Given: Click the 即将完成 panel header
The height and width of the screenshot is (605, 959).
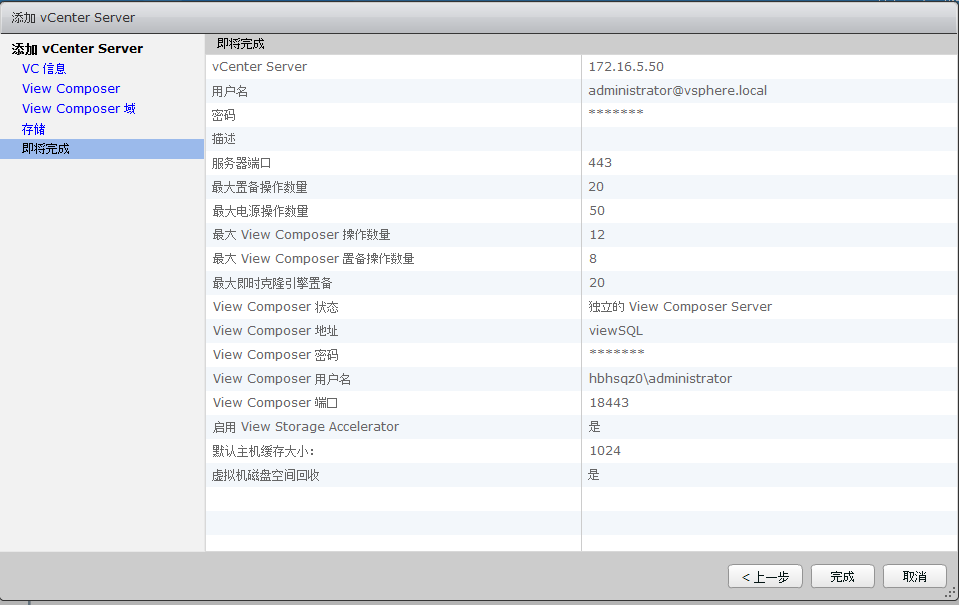Looking at the screenshot, I should coord(582,44).
